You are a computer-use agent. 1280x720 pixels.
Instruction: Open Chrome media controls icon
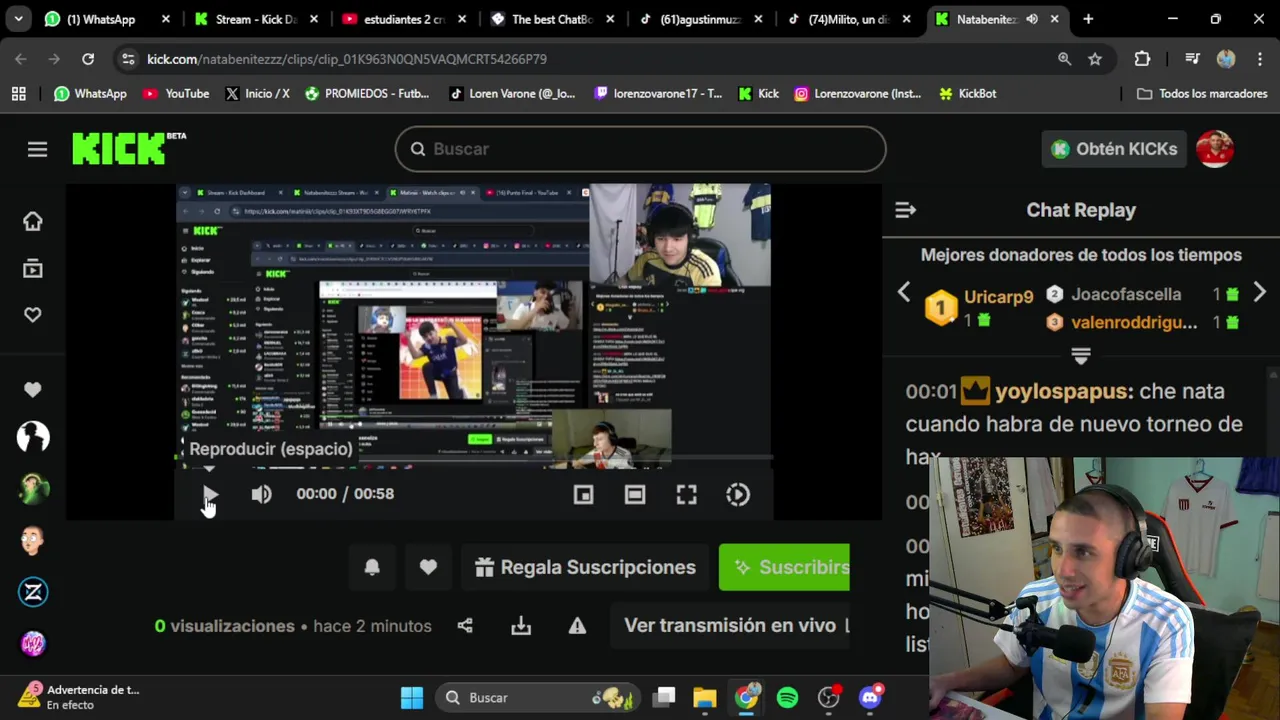point(1192,59)
